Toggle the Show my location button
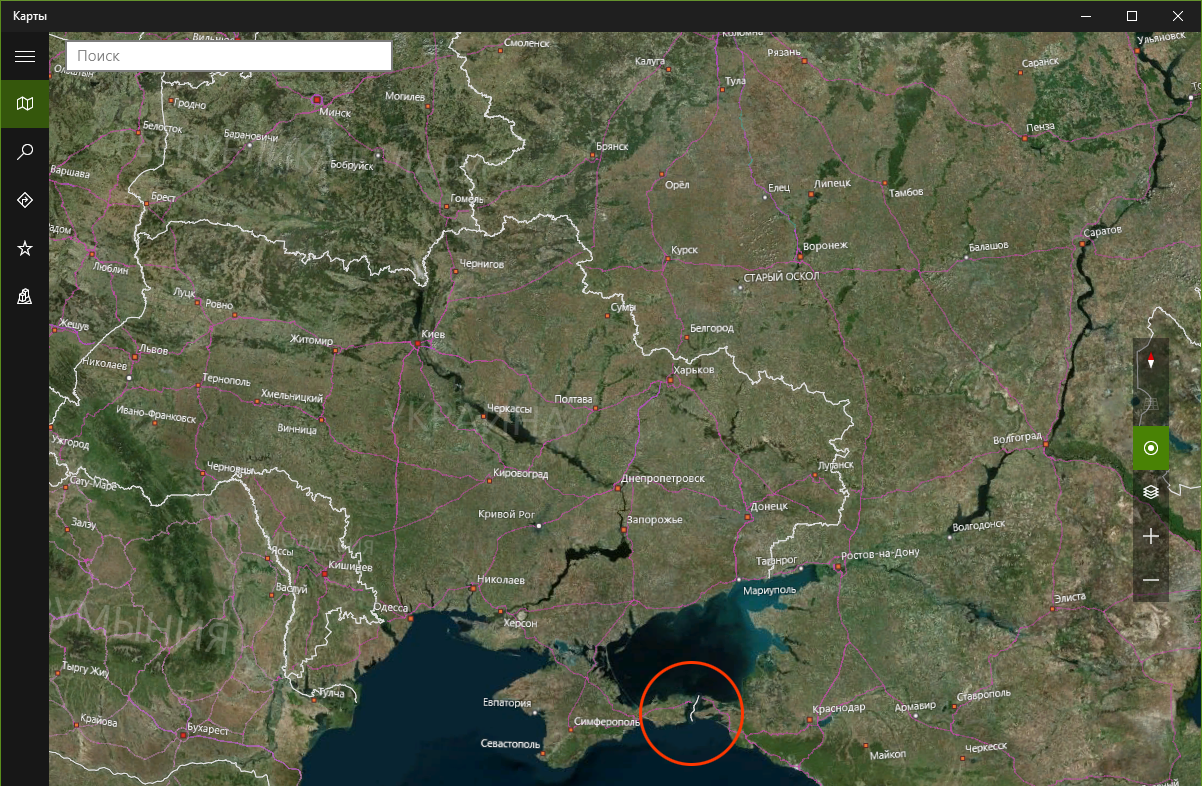 pos(1150,448)
